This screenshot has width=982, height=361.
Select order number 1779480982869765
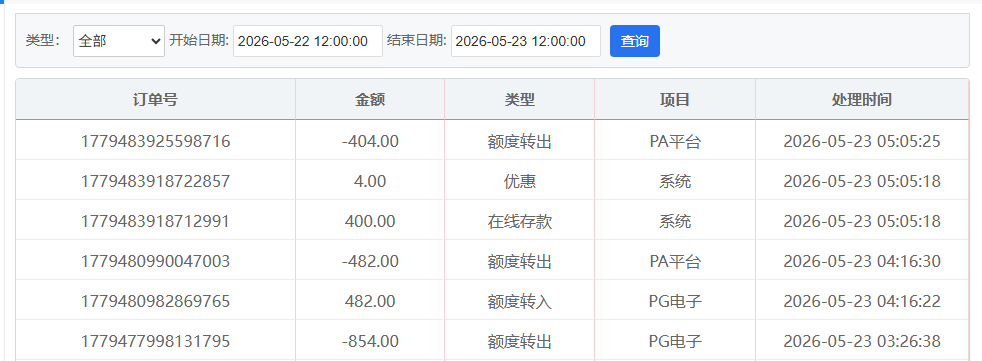tap(155, 301)
